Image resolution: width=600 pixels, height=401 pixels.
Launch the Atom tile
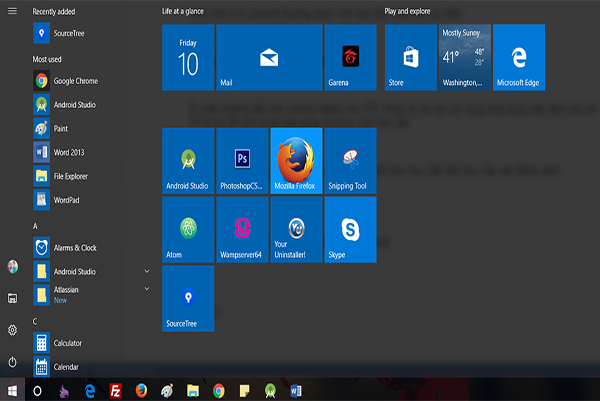pyautogui.click(x=188, y=230)
